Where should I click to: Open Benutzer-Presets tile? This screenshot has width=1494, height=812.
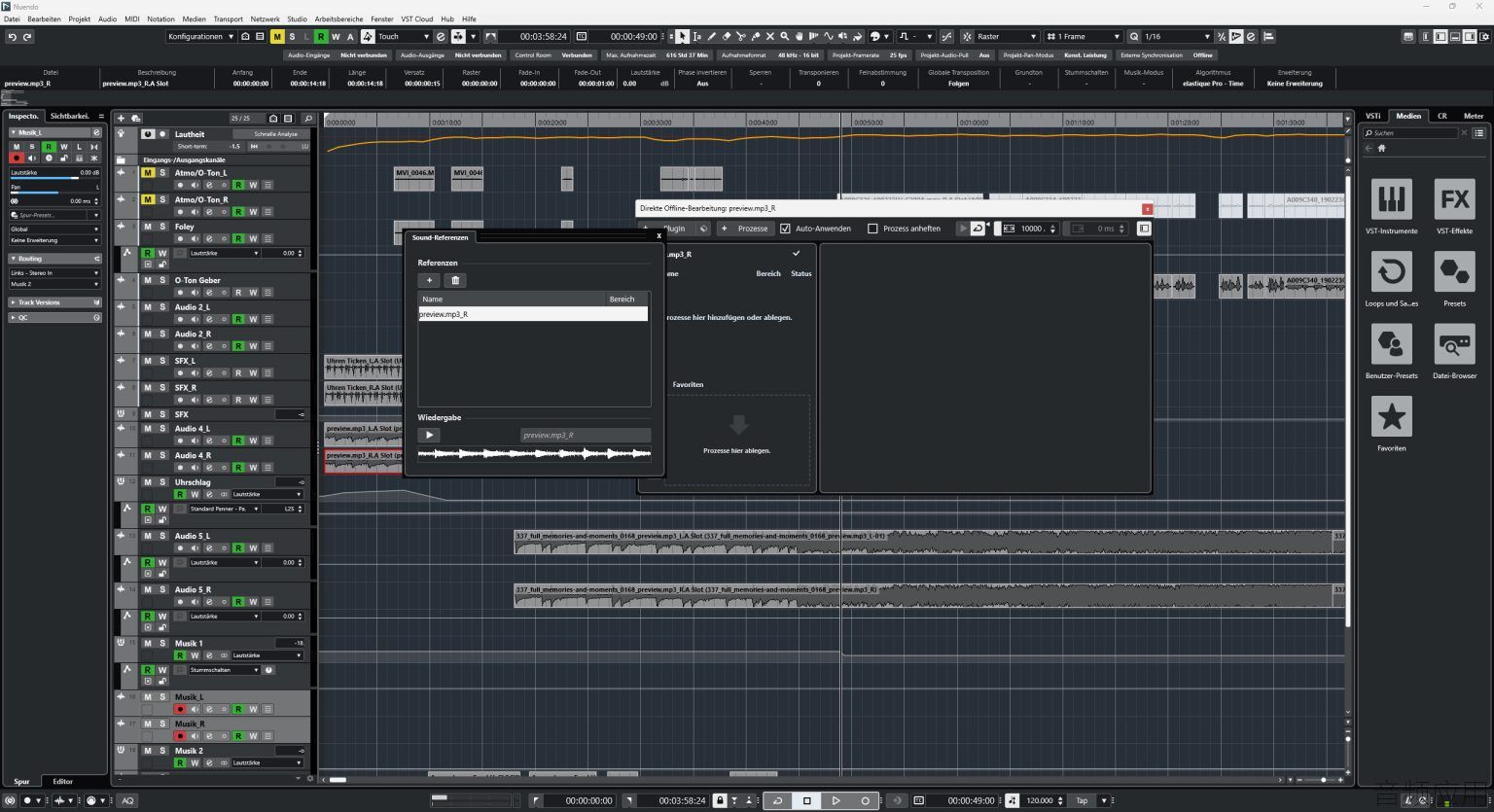tap(1391, 351)
